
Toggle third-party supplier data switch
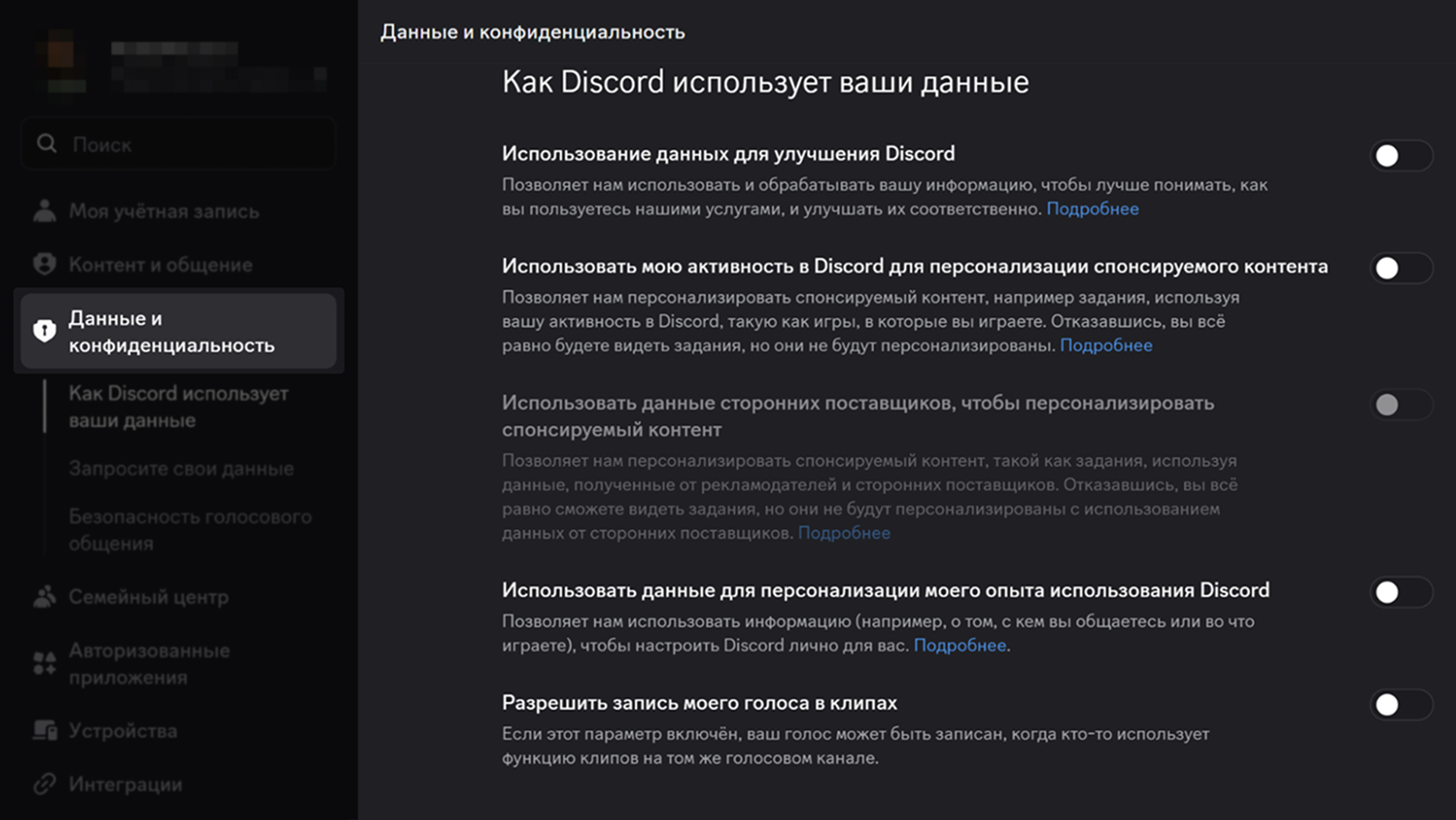(1400, 404)
